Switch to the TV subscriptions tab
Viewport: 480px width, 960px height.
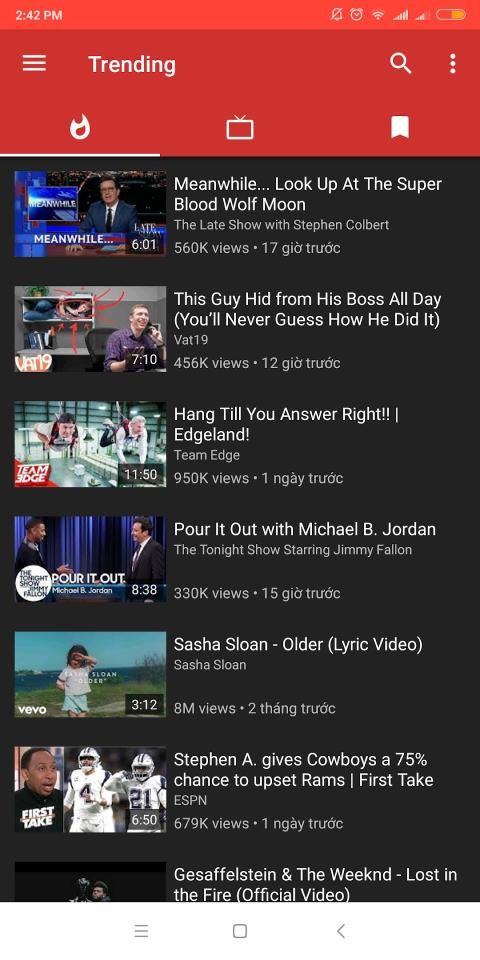tap(240, 127)
